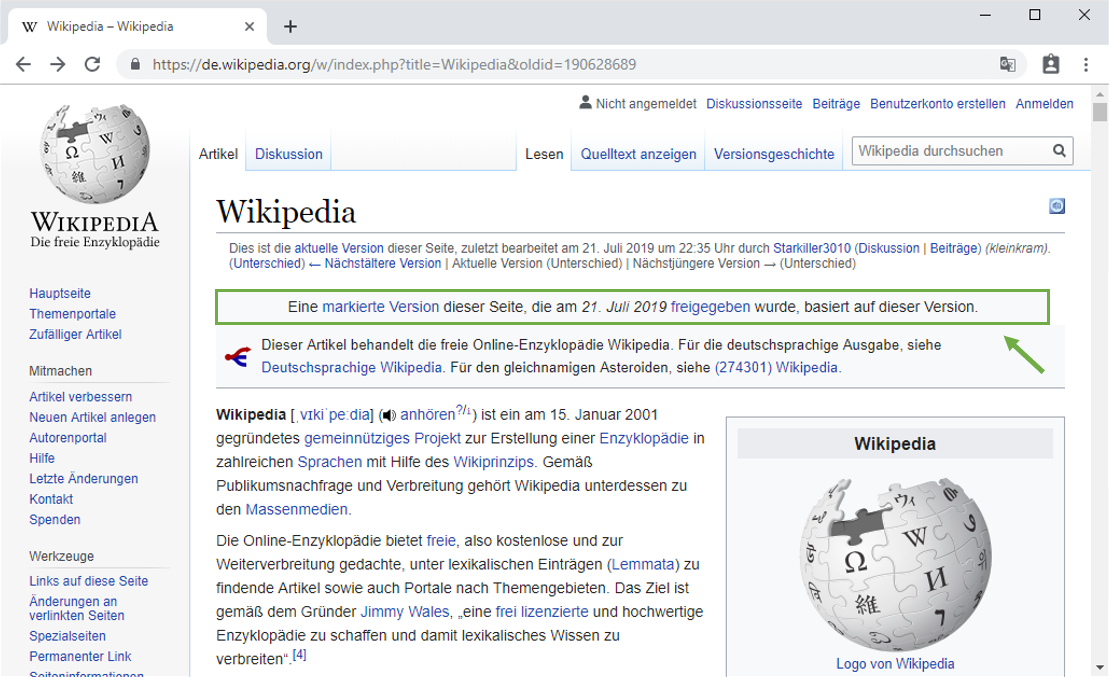Open the aktuelle Version link
1109x677 pixels.
339,248
